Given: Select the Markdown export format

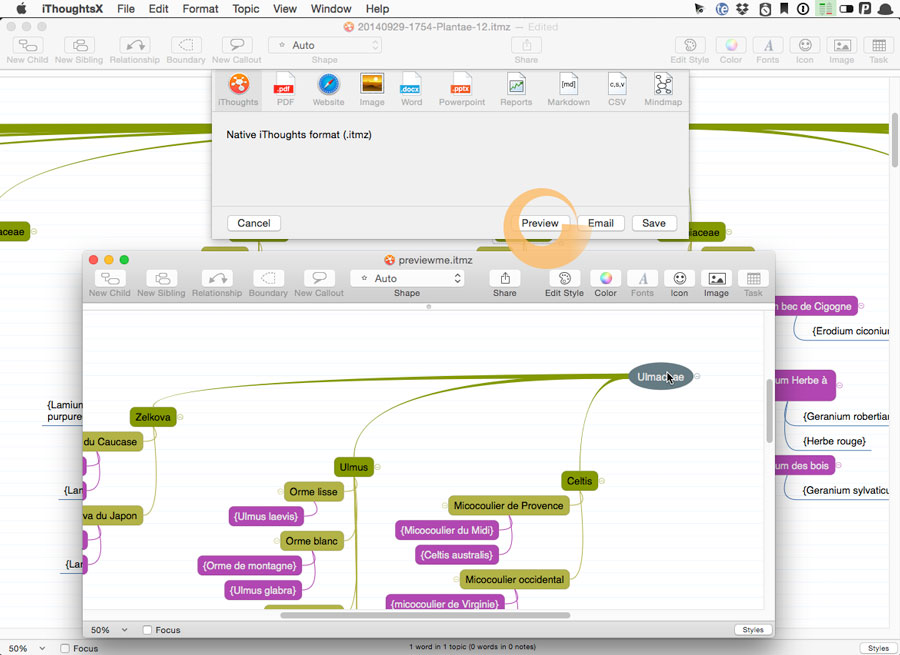Looking at the screenshot, I should [x=568, y=90].
